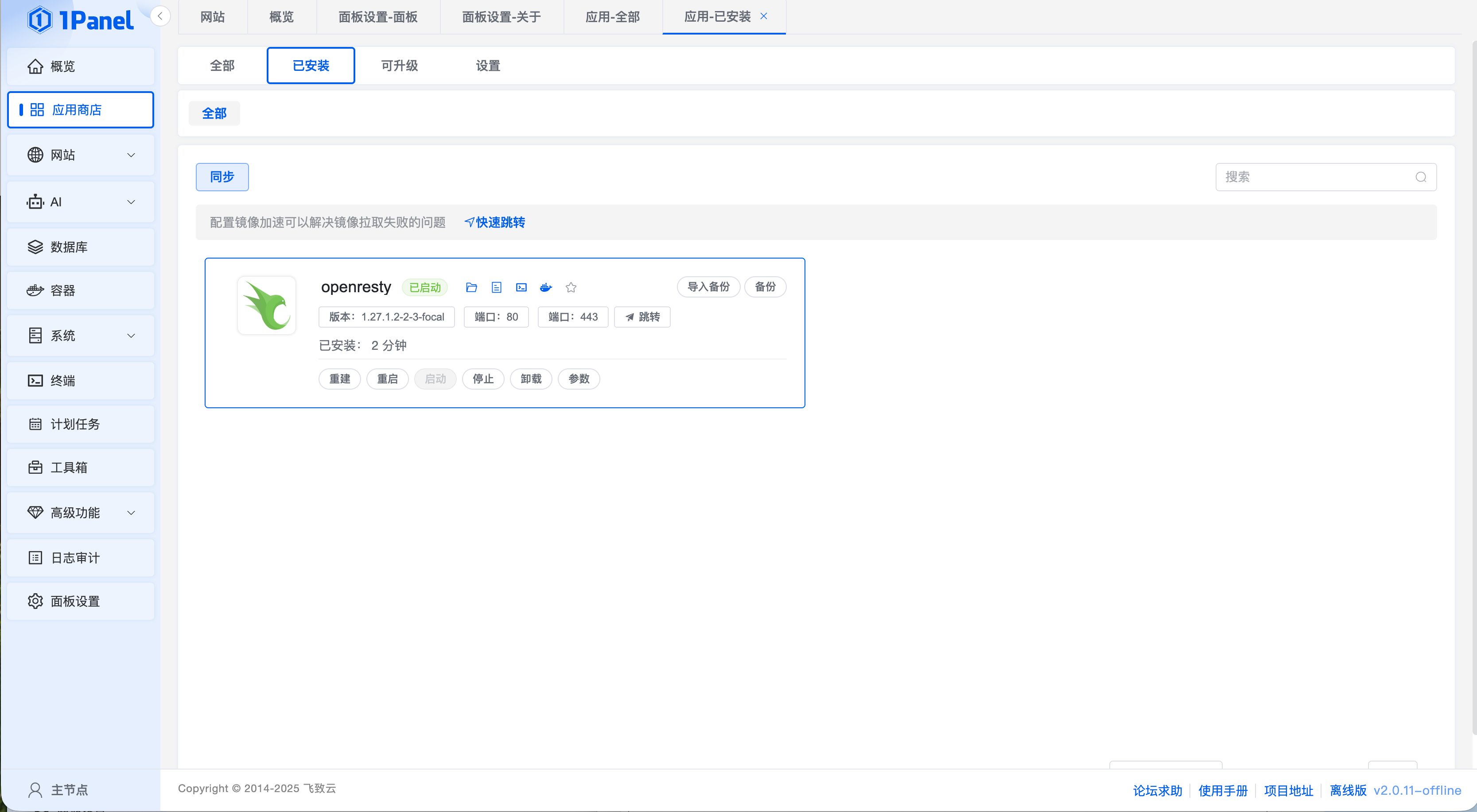Toggle the favorite star for openresty
This screenshot has width=1477, height=812.
coord(571,287)
